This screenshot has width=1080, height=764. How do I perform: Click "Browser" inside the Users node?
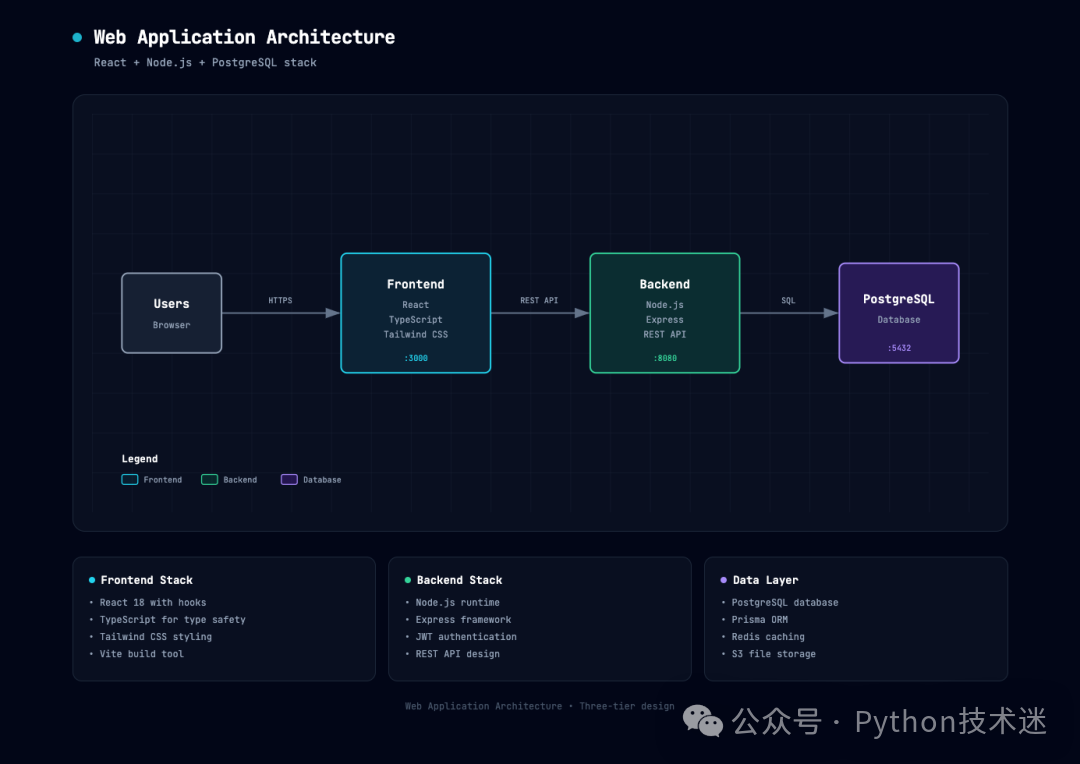click(x=172, y=325)
